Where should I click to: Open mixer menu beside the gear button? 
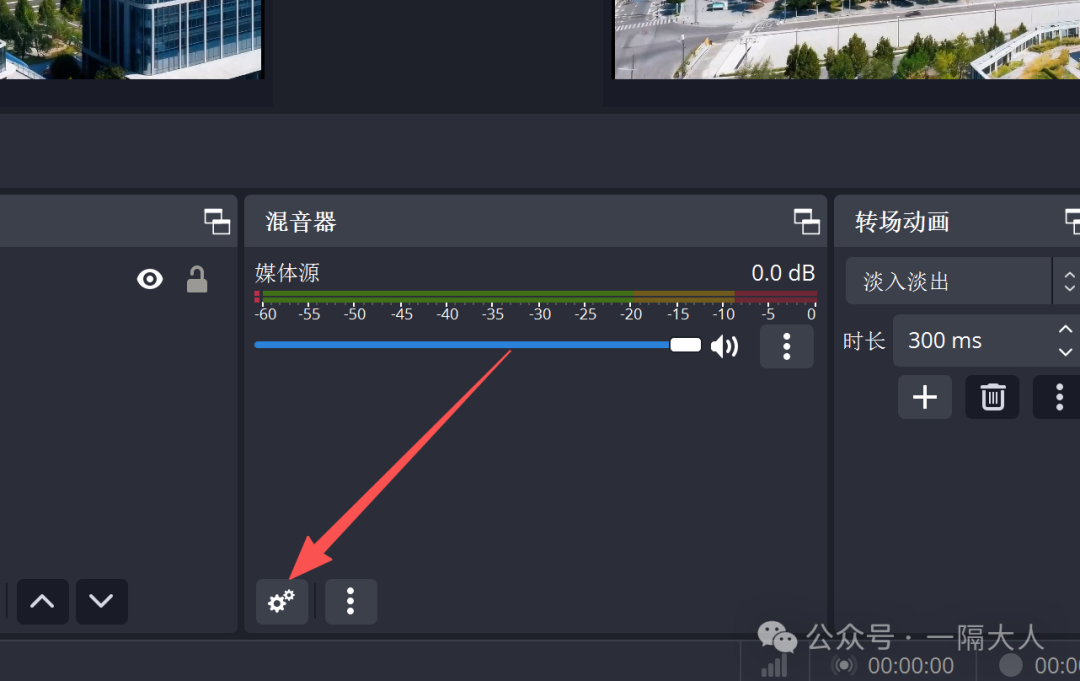pos(350,601)
